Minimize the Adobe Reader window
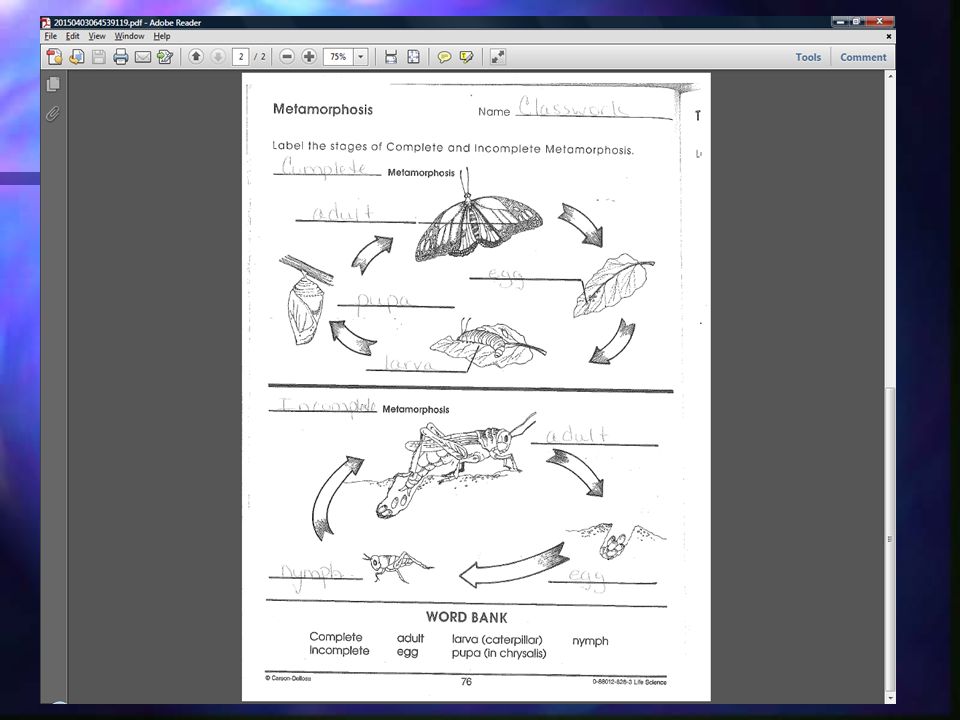Screen dimensions: 960x720 point(840,22)
